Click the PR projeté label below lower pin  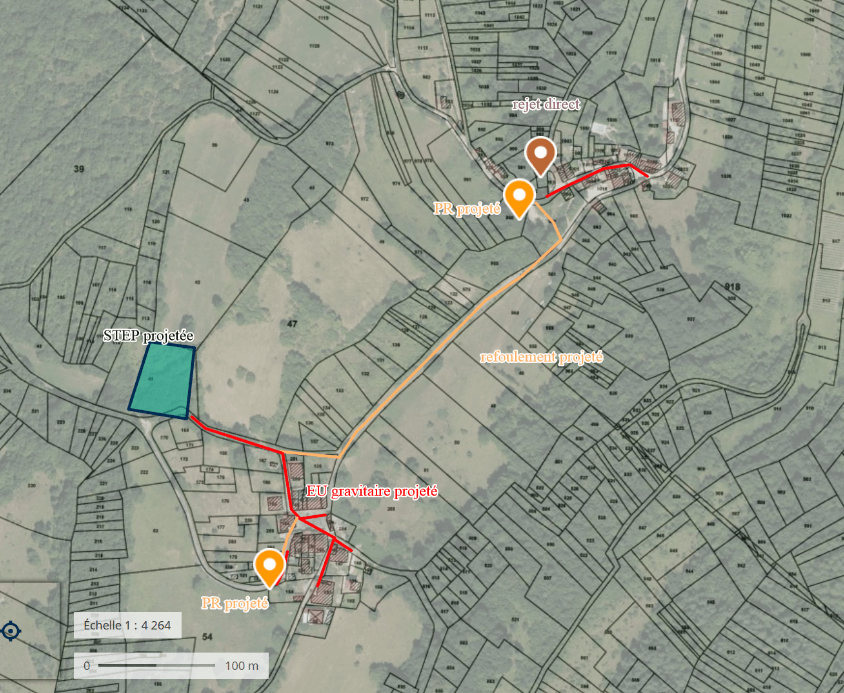235,603
